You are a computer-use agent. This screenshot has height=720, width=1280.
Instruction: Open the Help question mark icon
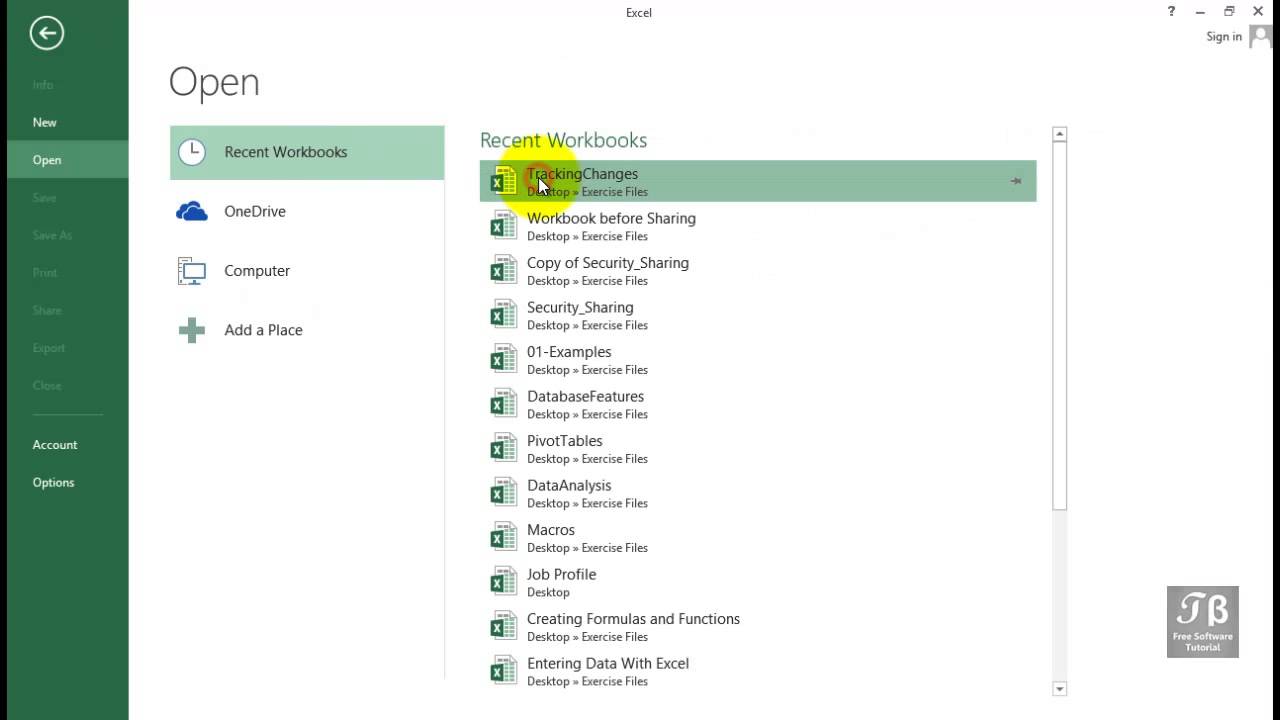[1171, 12]
